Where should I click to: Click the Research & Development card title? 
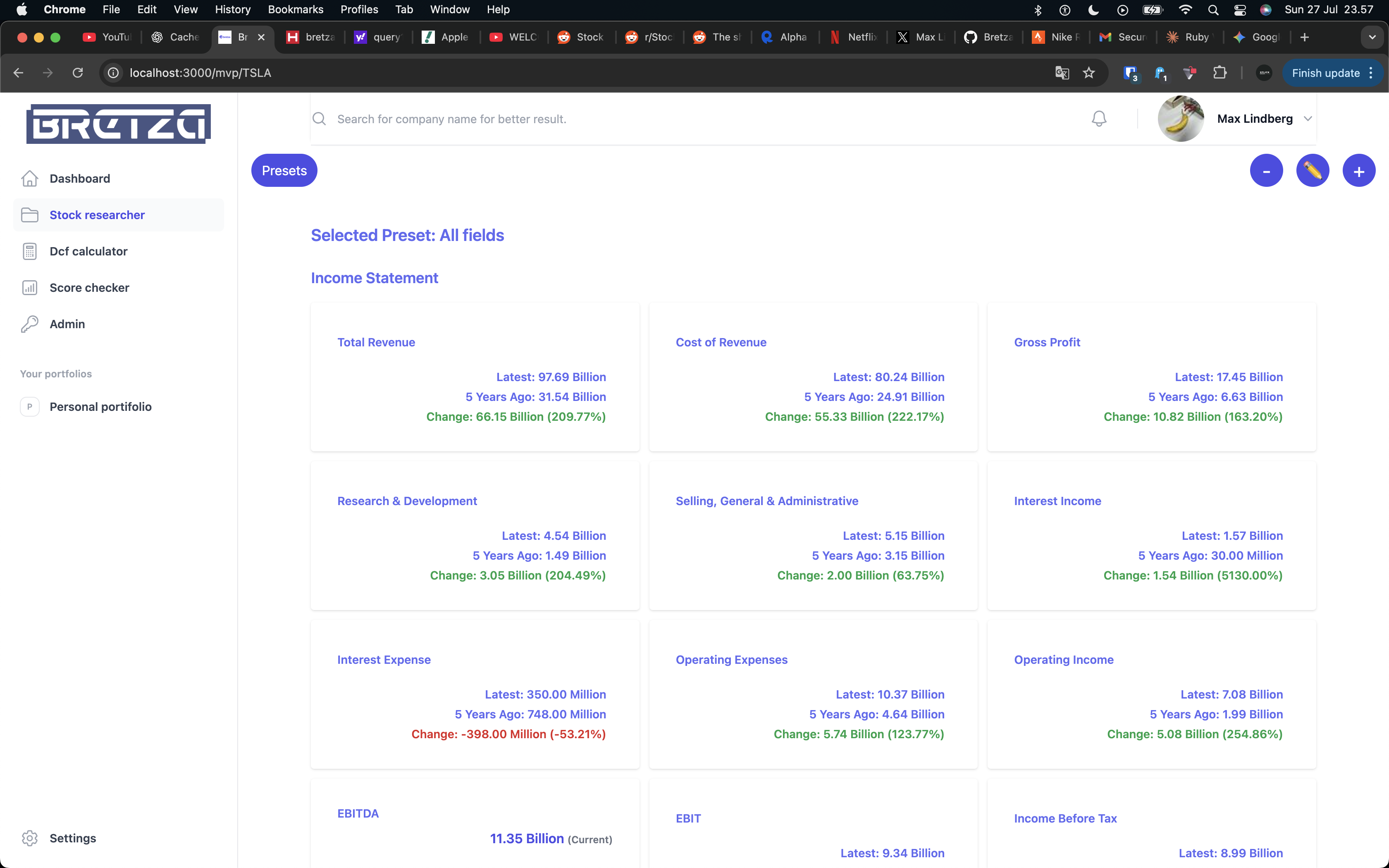(x=407, y=501)
